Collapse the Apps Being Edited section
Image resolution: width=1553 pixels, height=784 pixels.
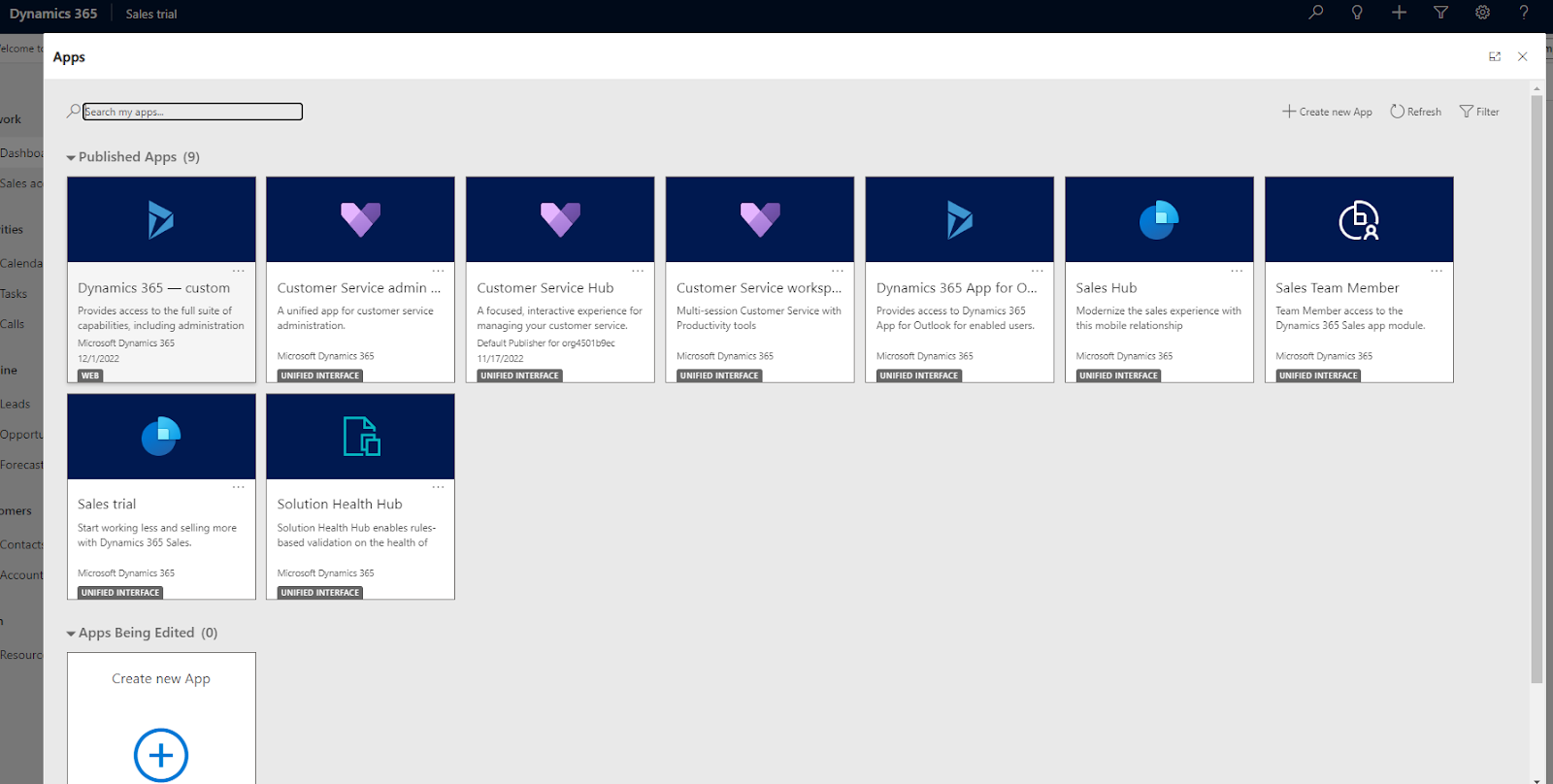71,634
